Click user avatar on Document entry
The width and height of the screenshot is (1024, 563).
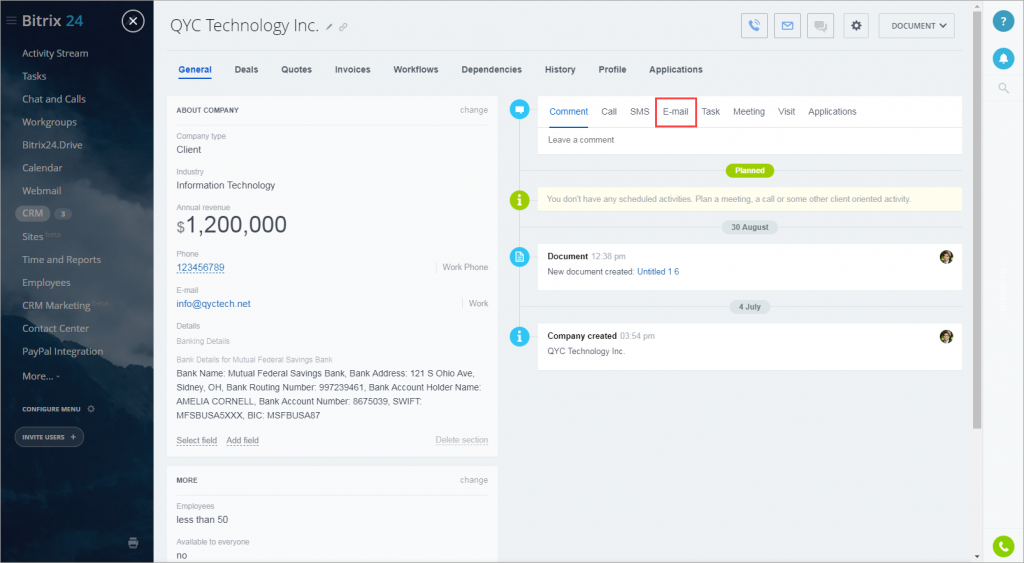tap(946, 257)
